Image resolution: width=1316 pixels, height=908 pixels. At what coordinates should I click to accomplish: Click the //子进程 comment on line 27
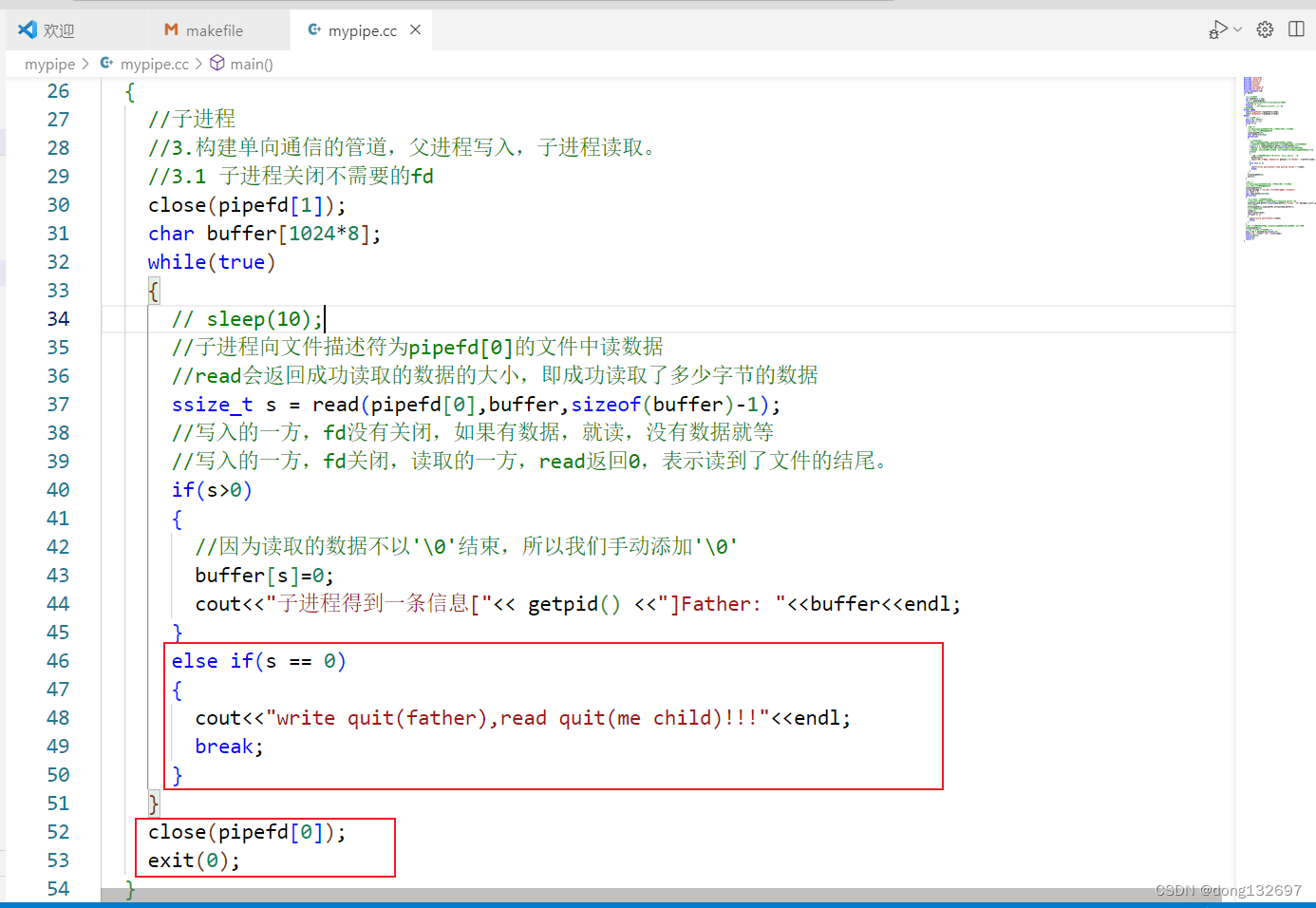pyautogui.click(x=192, y=119)
